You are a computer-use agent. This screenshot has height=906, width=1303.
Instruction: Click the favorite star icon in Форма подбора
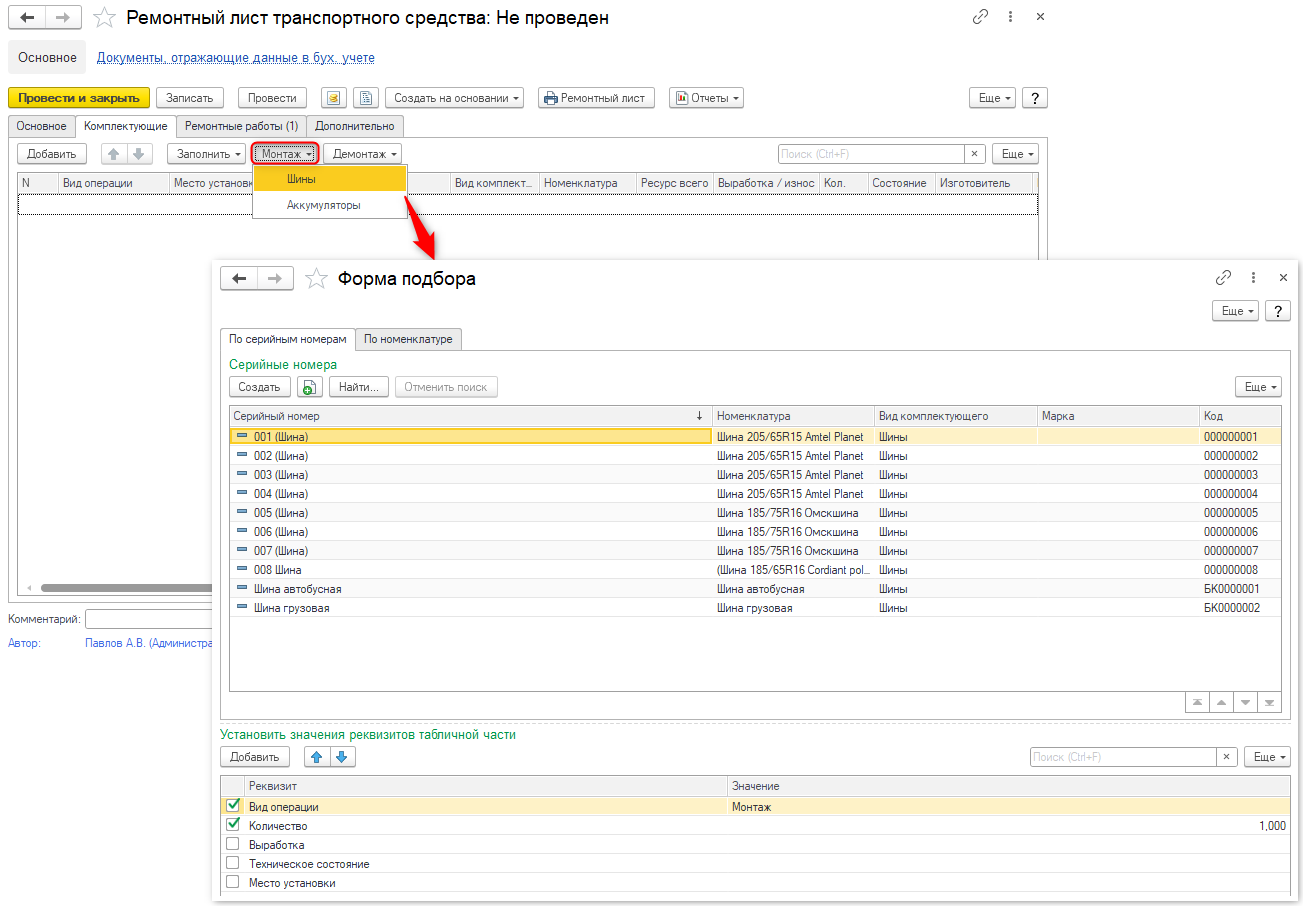coord(316,279)
